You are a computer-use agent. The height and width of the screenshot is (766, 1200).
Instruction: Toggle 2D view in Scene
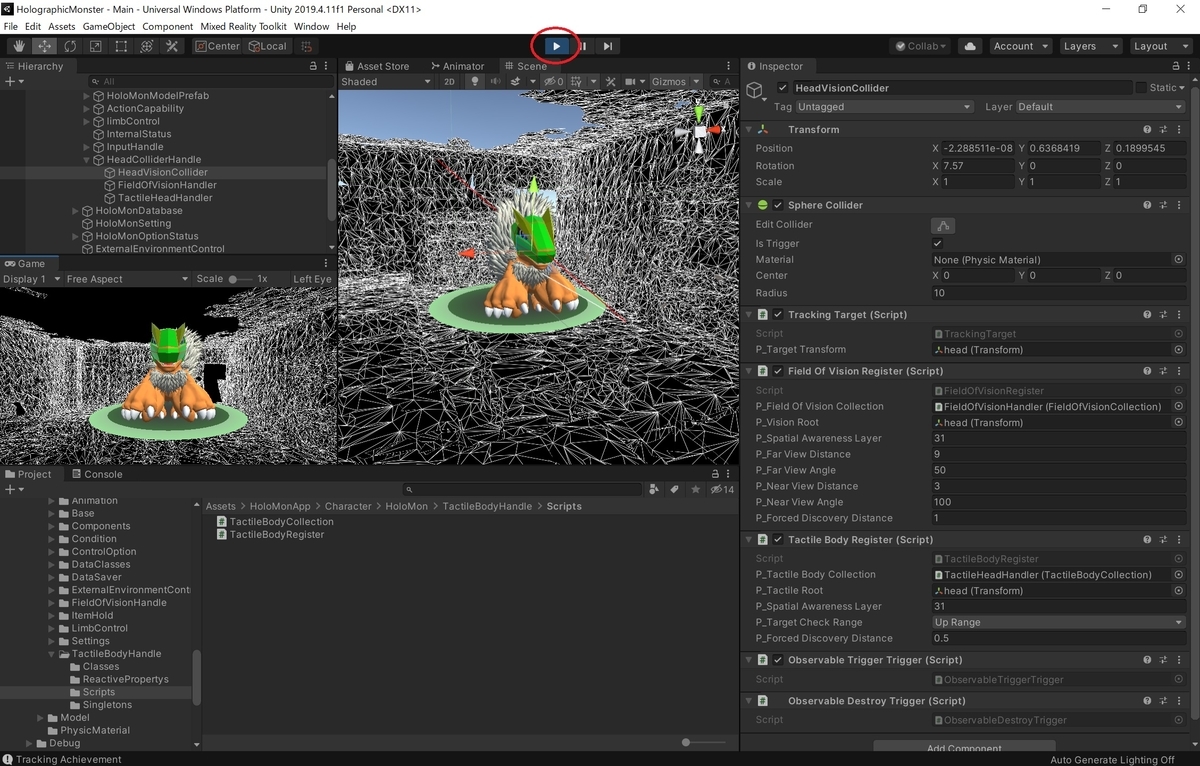pos(449,81)
